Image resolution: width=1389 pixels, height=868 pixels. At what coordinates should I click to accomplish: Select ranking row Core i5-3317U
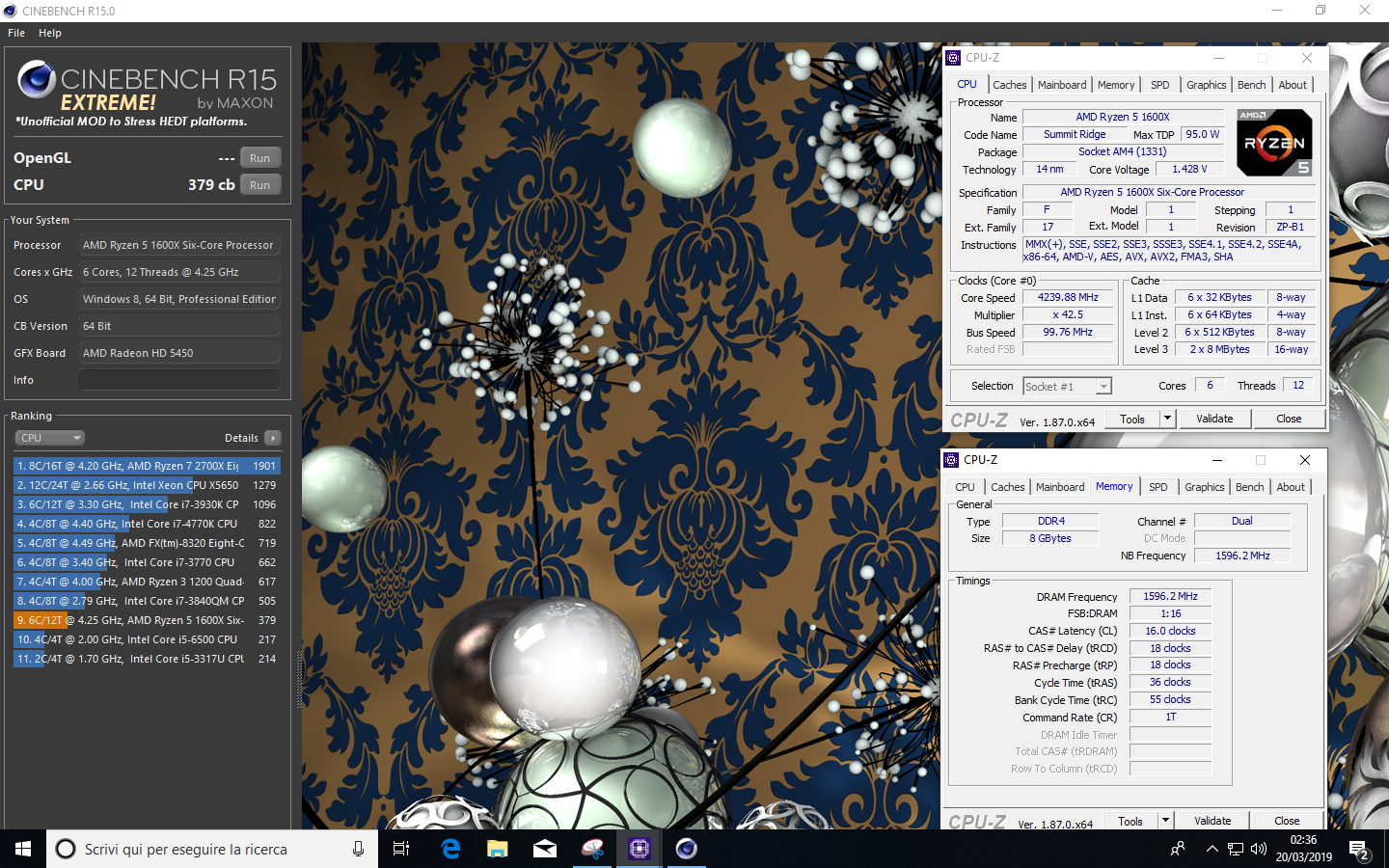[x=147, y=659]
